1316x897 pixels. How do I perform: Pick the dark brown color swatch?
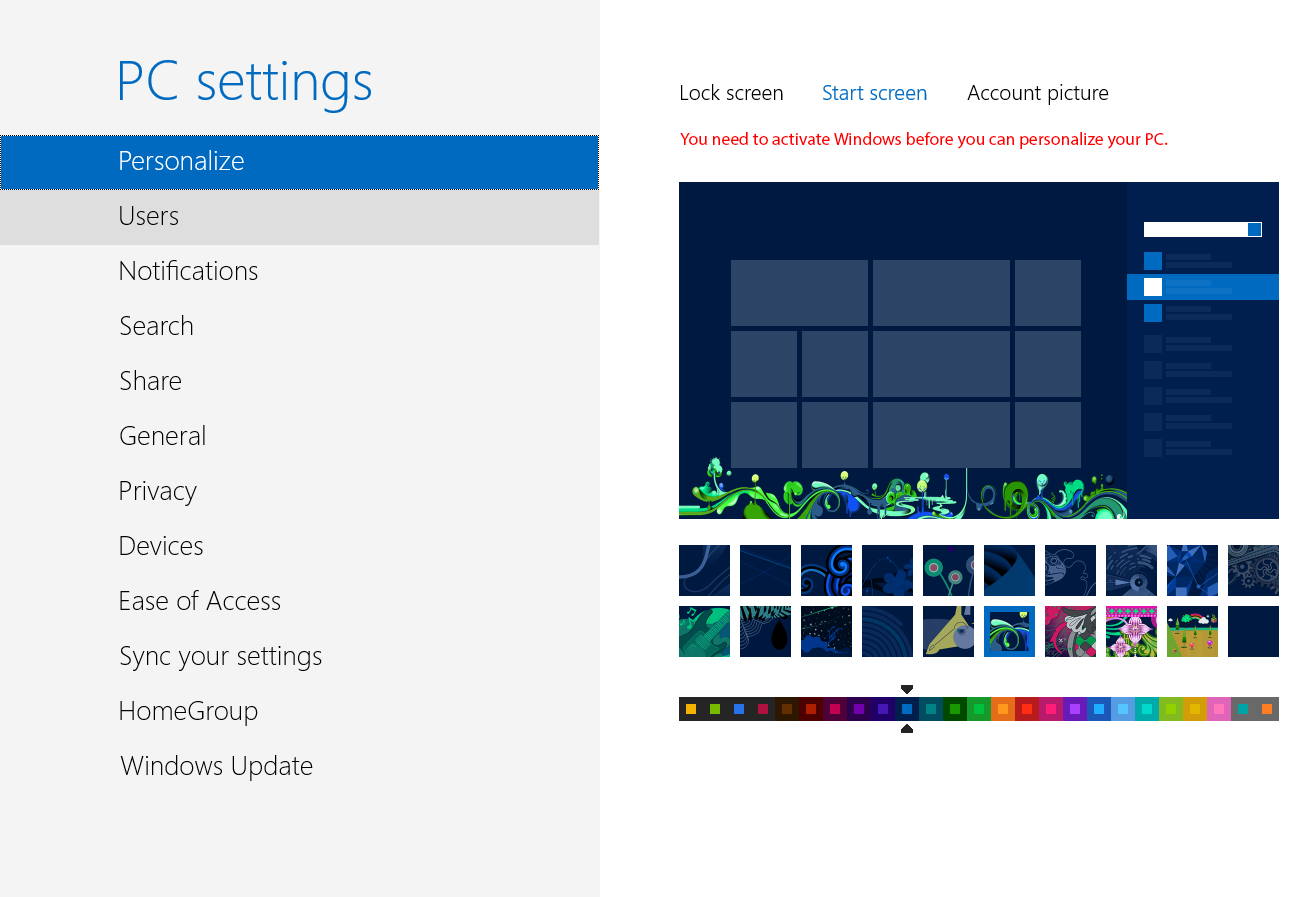pyautogui.click(x=787, y=709)
